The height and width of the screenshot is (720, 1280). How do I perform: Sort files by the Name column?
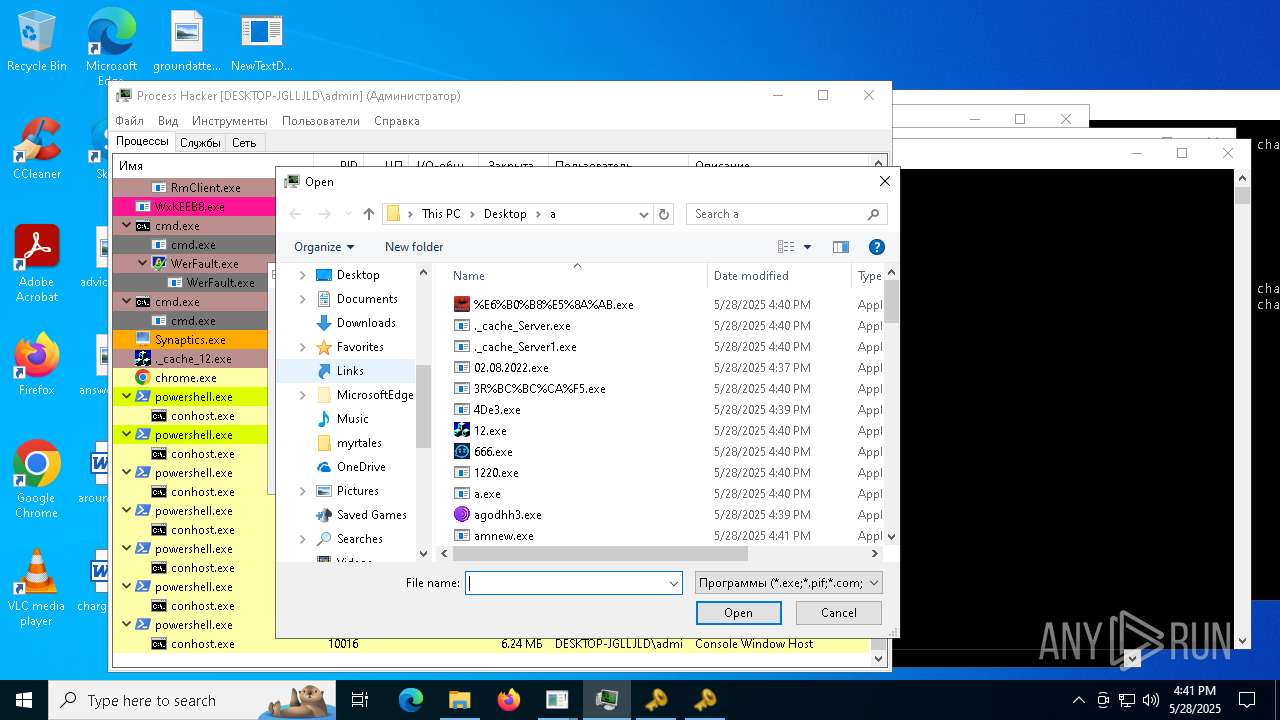(x=576, y=276)
